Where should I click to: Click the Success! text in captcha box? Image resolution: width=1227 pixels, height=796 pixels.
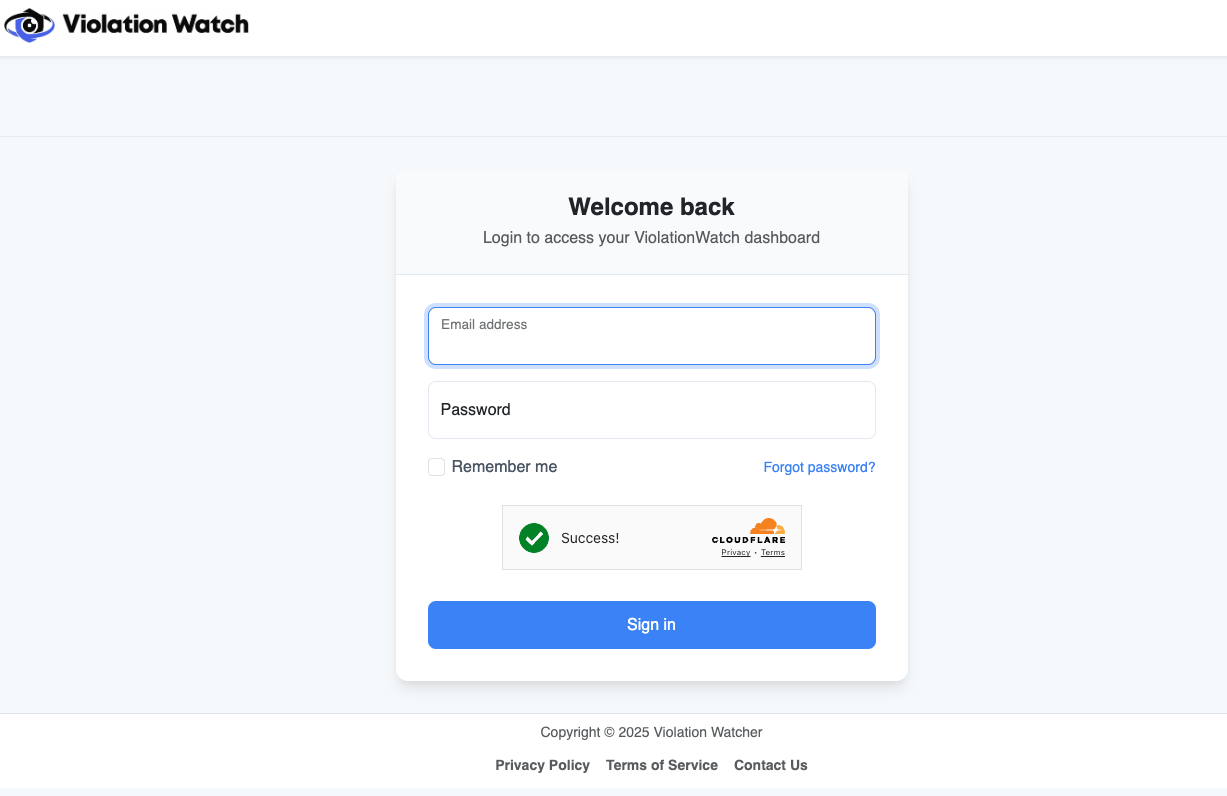(590, 538)
